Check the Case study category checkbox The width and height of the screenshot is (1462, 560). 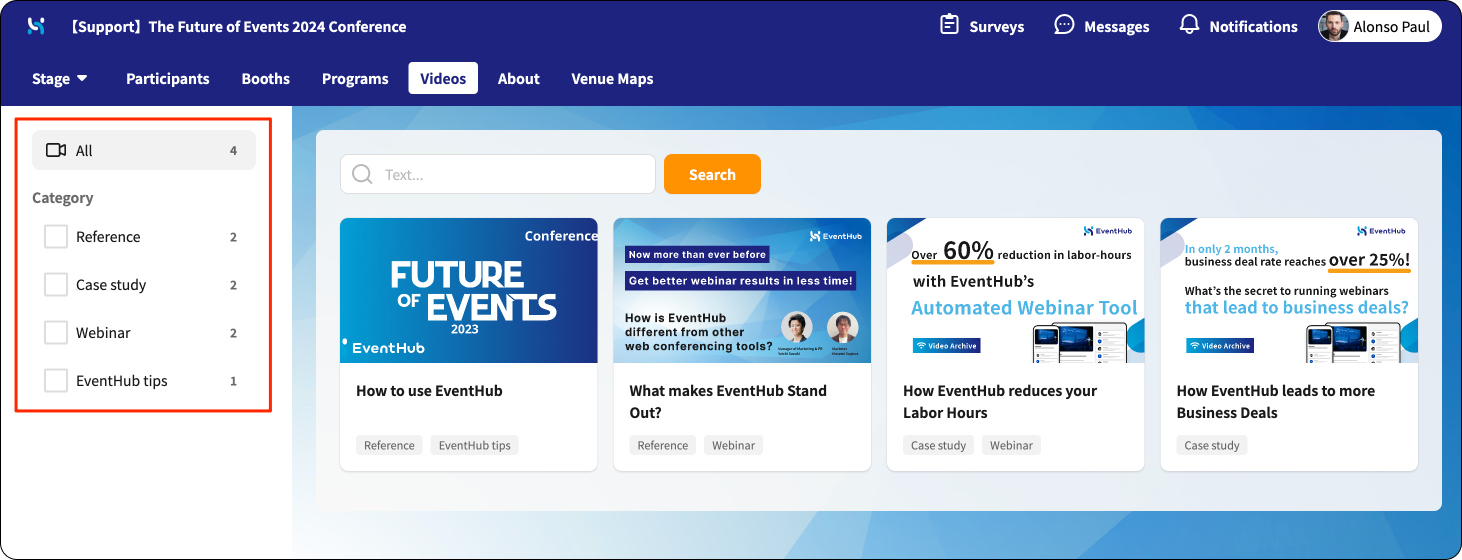pos(56,285)
